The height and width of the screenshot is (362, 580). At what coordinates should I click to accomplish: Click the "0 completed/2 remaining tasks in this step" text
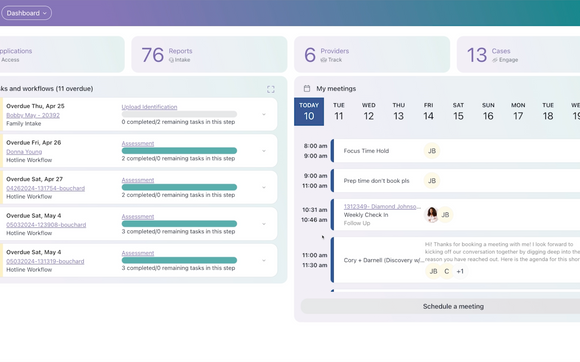[x=178, y=122]
